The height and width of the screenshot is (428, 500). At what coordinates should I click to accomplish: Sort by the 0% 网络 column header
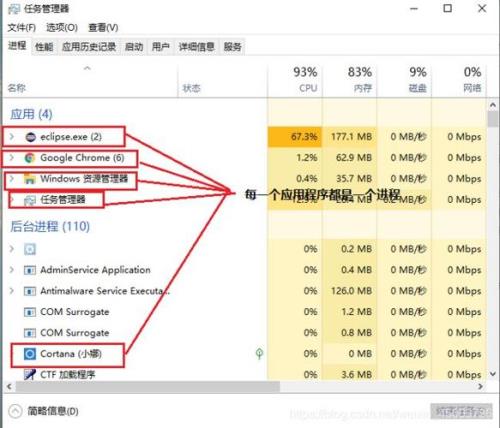point(459,81)
